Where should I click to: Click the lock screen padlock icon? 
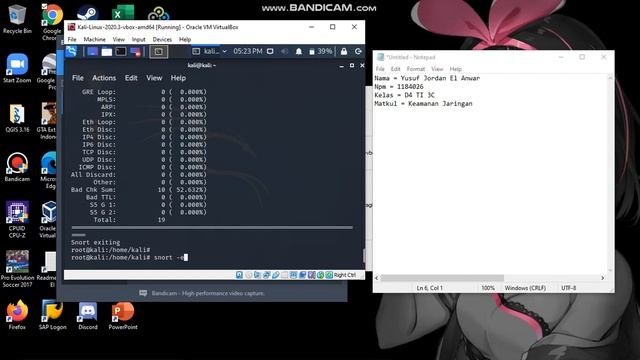pos(344,51)
